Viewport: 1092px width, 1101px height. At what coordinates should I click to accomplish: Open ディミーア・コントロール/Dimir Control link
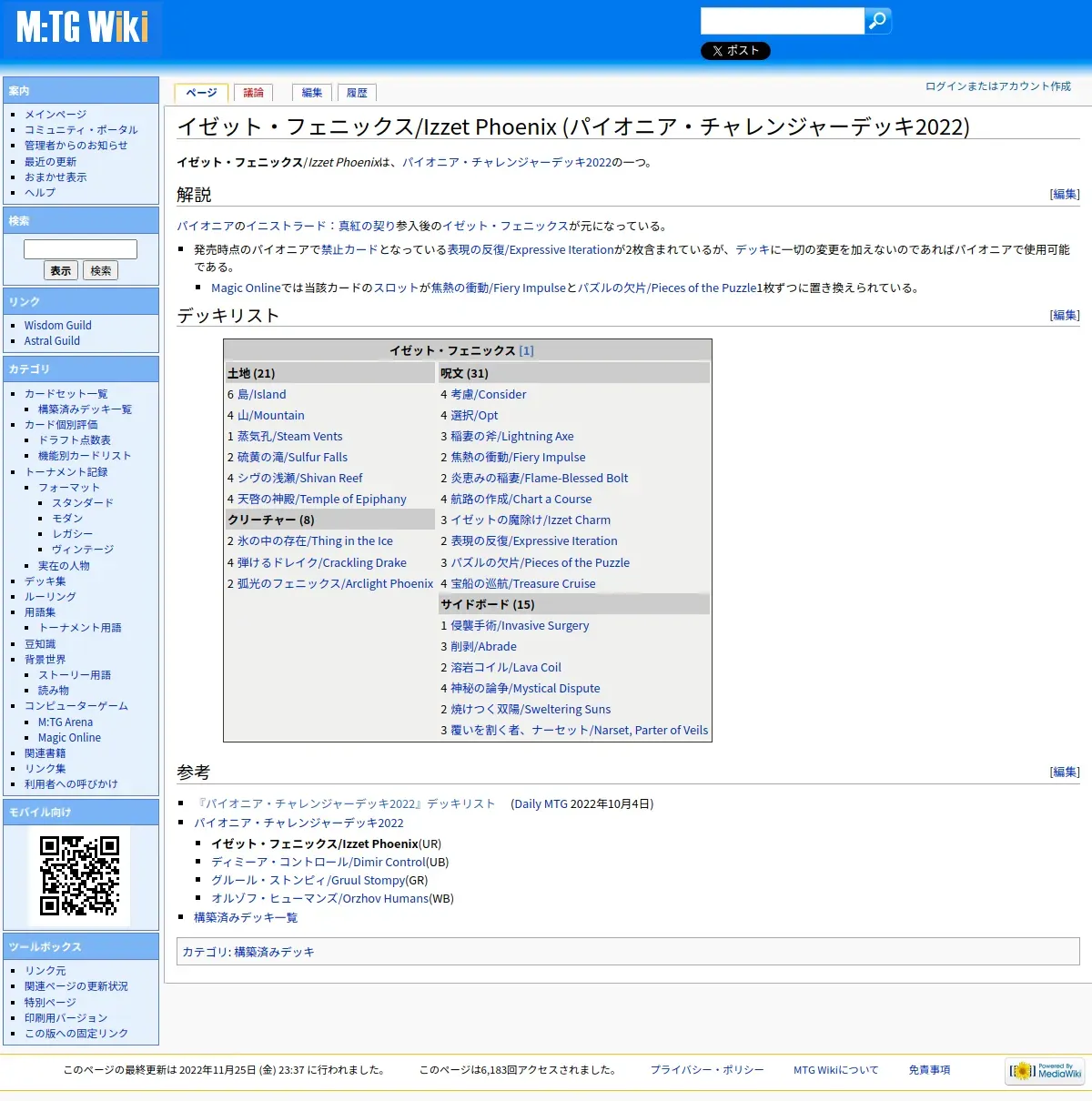pyautogui.click(x=318, y=863)
